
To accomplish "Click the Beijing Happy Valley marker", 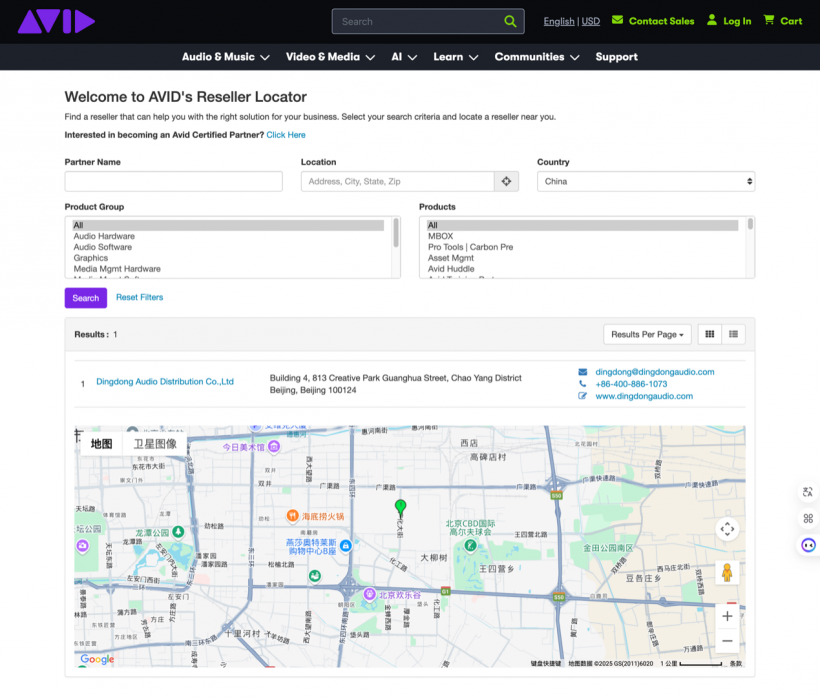I will pyautogui.click(x=370, y=594).
